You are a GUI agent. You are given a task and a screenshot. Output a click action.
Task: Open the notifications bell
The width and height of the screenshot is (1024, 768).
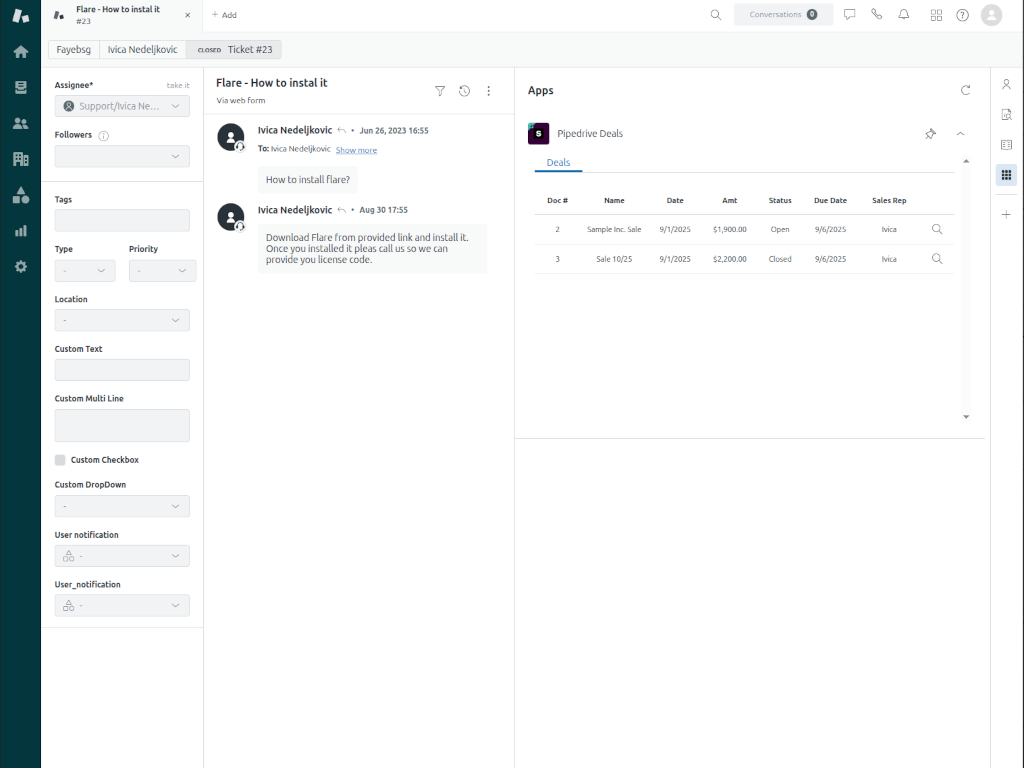[902, 14]
